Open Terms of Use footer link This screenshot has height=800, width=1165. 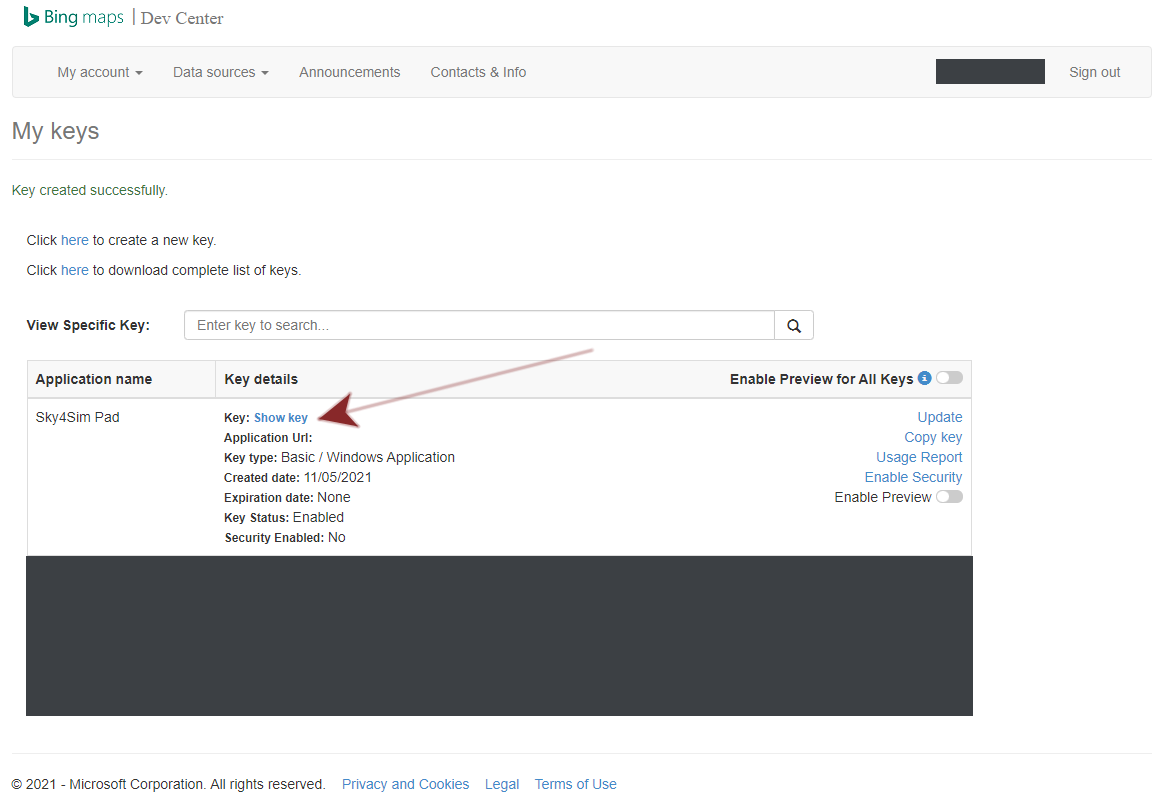(x=576, y=784)
